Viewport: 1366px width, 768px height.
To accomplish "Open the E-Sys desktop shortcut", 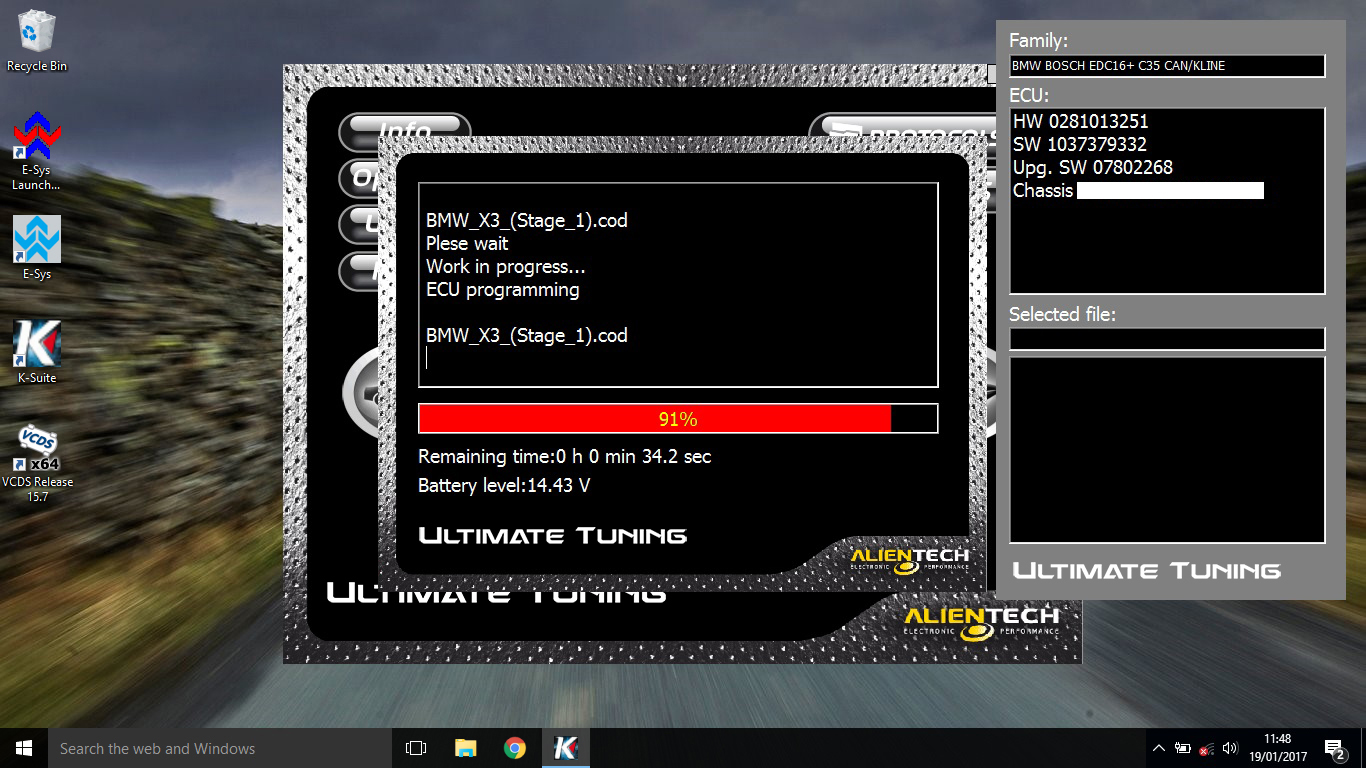I will pyautogui.click(x=37, y=247).
